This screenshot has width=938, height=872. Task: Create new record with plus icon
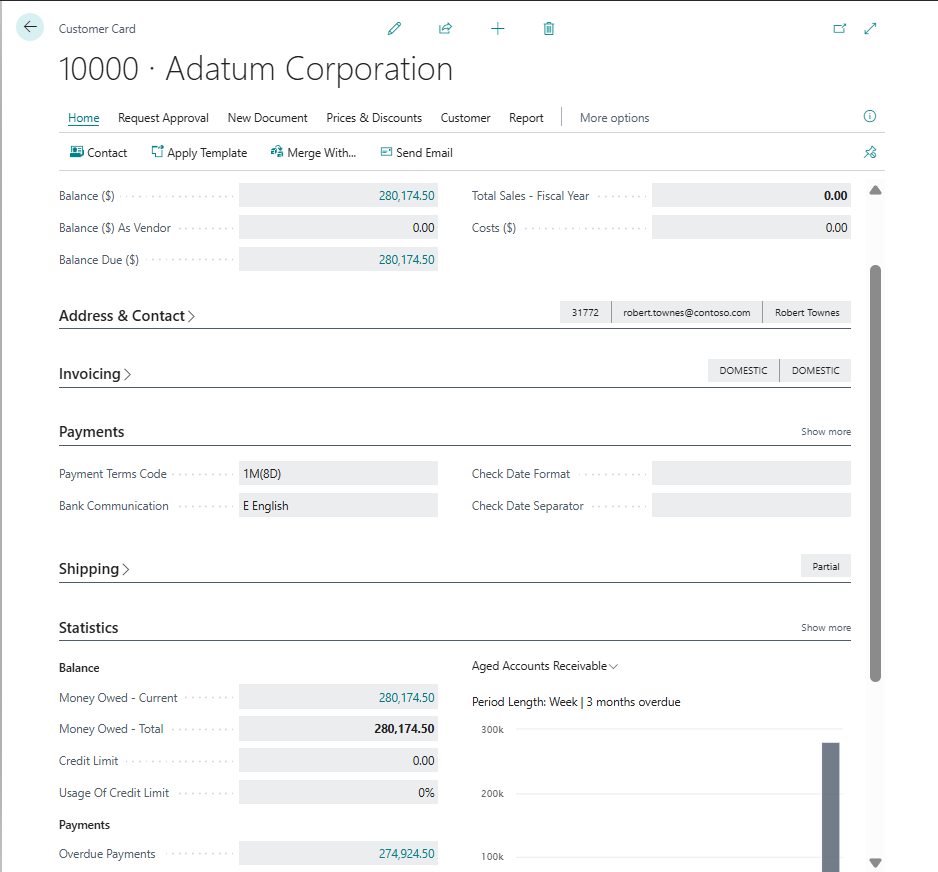[498, 28]
